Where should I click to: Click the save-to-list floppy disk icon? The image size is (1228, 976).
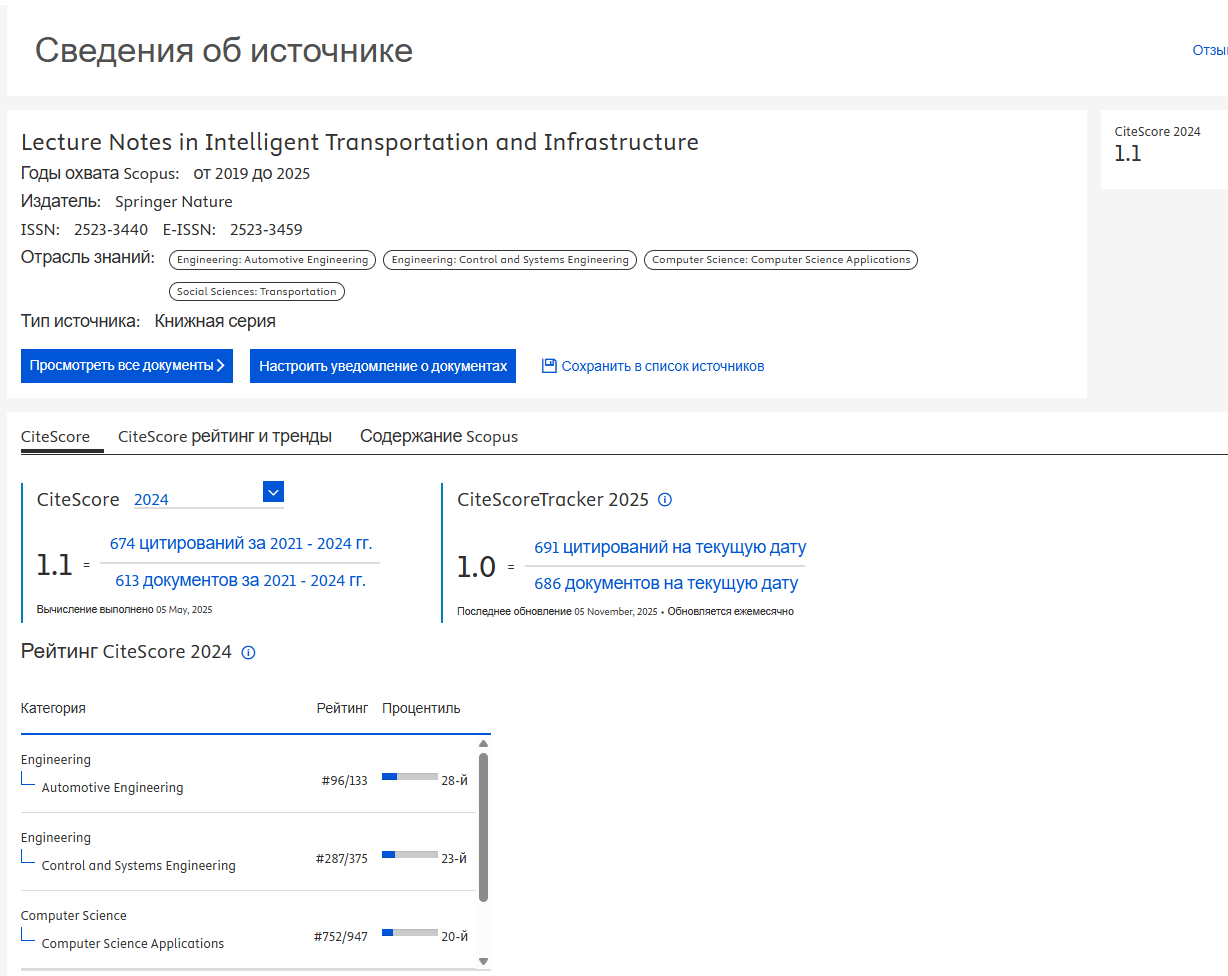(x=549, y=366)
